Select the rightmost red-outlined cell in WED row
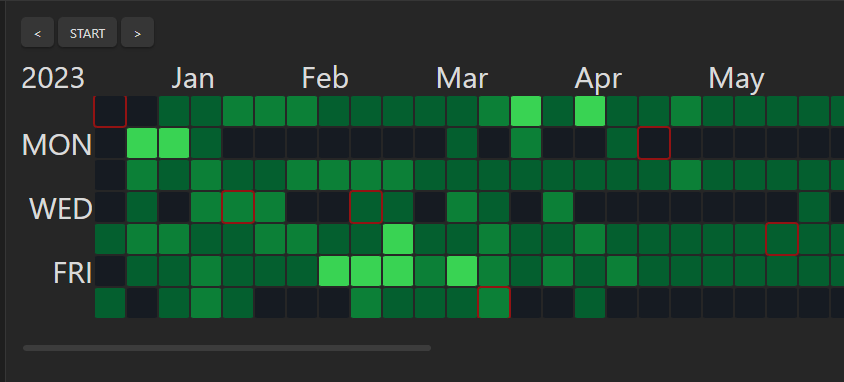The height and width of the screenshot is (382, 844). [366, 207]
